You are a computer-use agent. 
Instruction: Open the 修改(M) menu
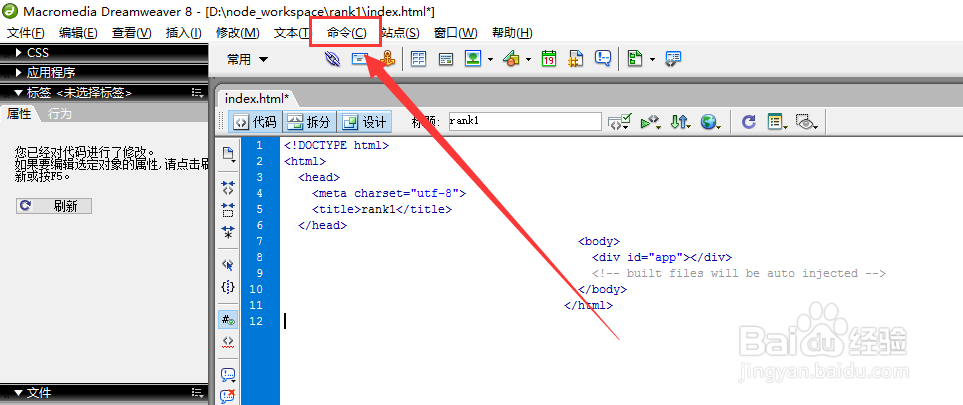coord(238,33)
